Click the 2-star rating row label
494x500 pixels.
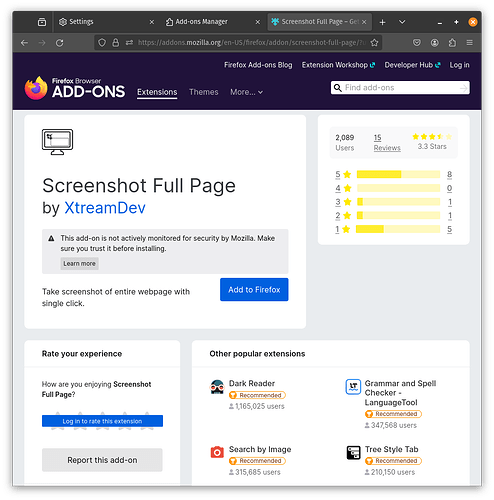pos(343,216)
